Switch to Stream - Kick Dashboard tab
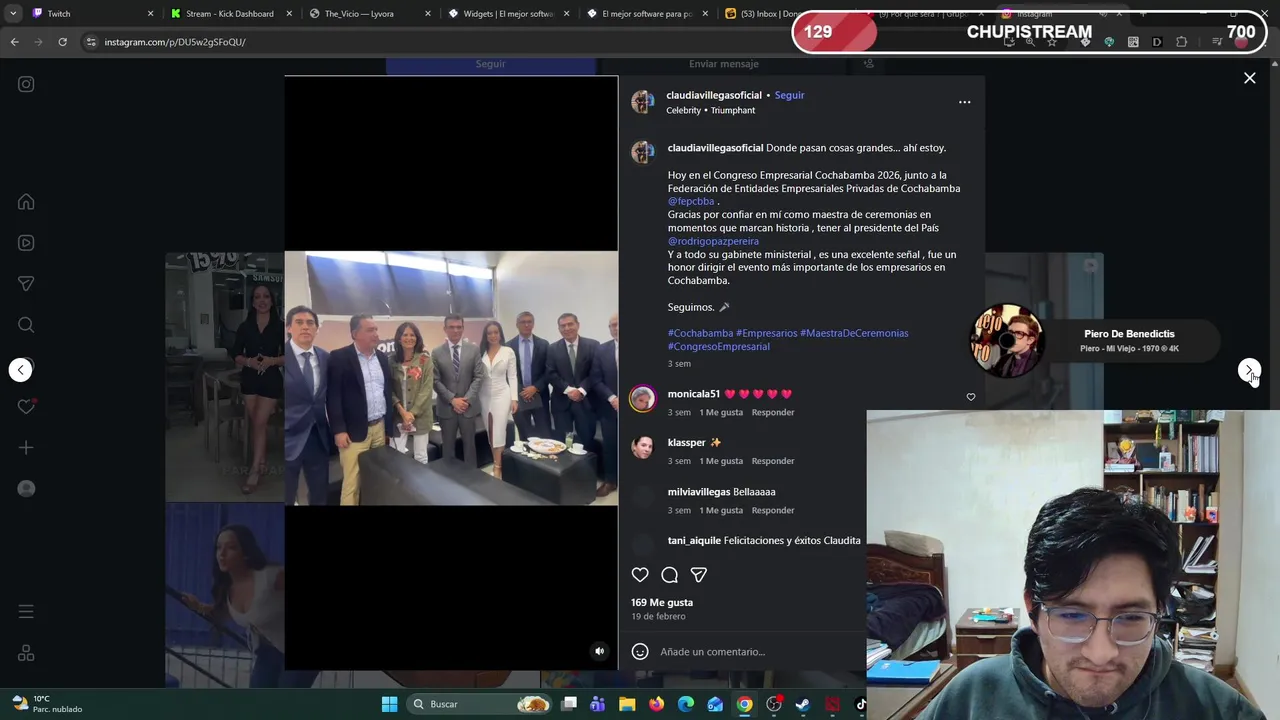1280x720 pixels. (229, 14)
